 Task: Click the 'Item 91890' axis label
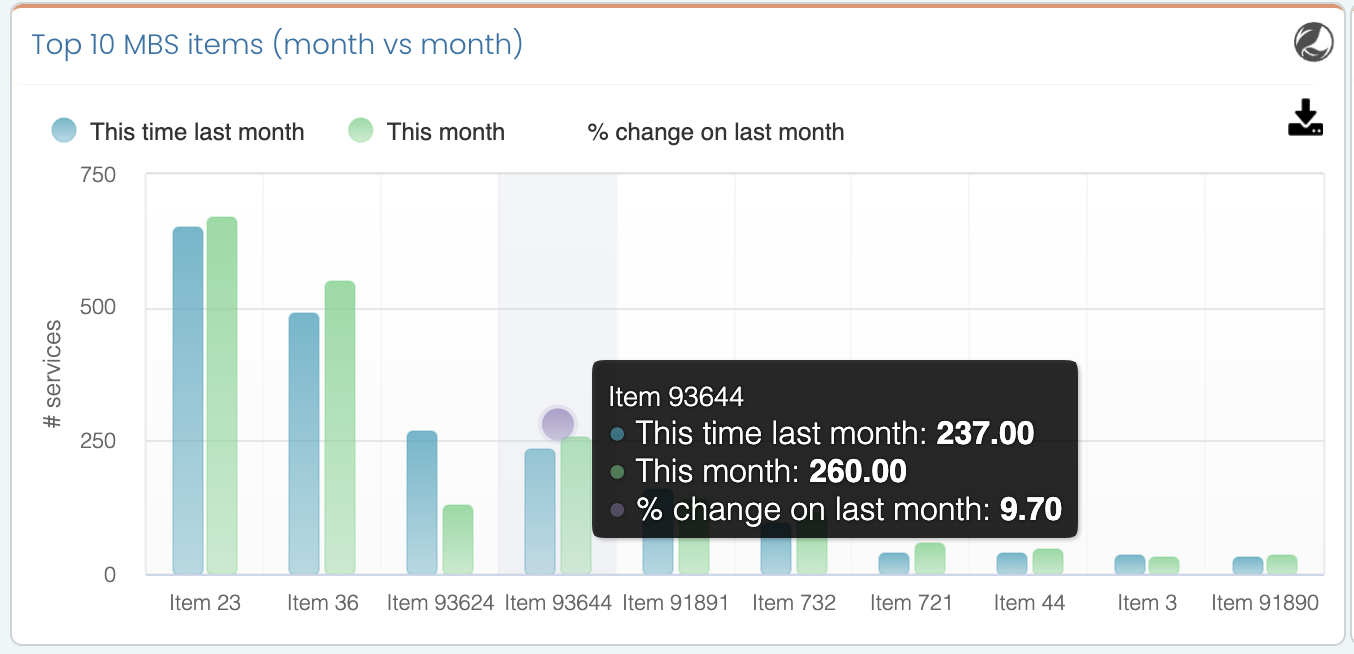click(1265, 603)
